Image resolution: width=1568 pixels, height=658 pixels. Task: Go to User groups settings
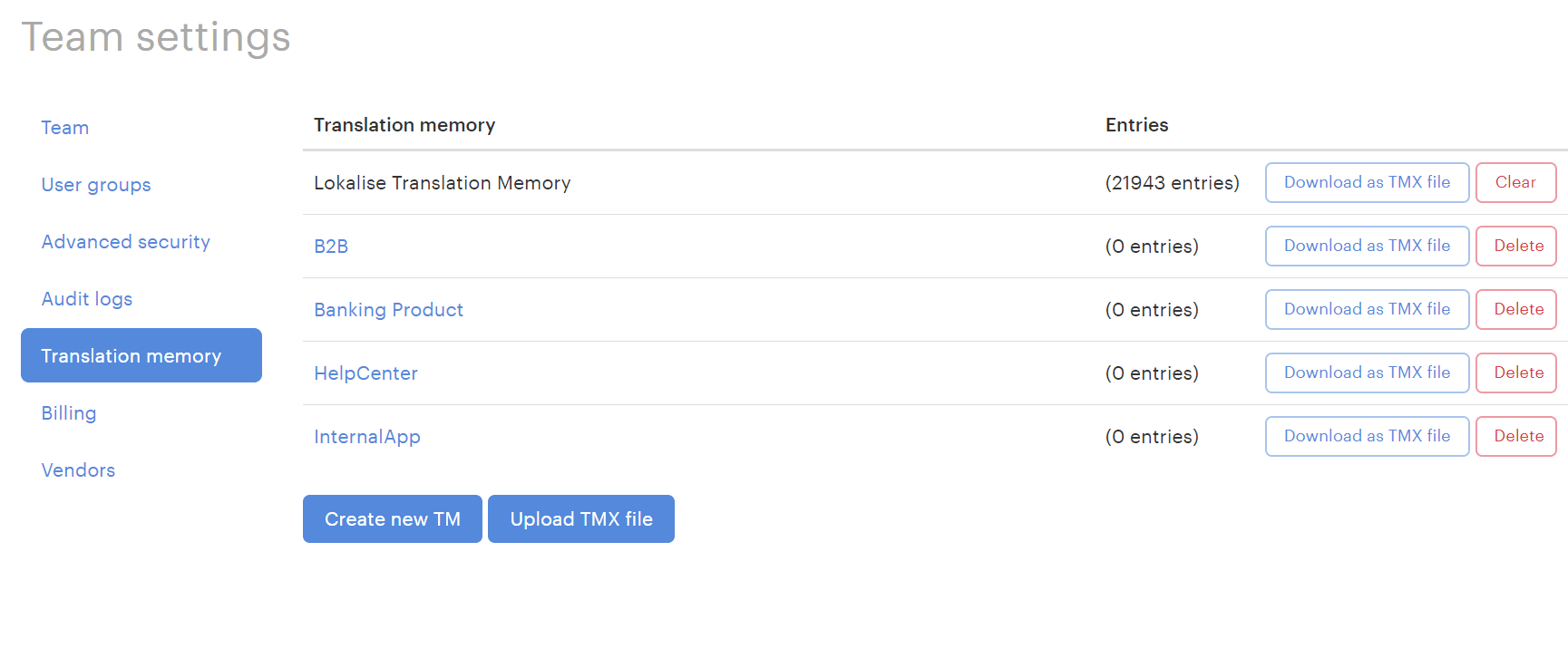96,185
